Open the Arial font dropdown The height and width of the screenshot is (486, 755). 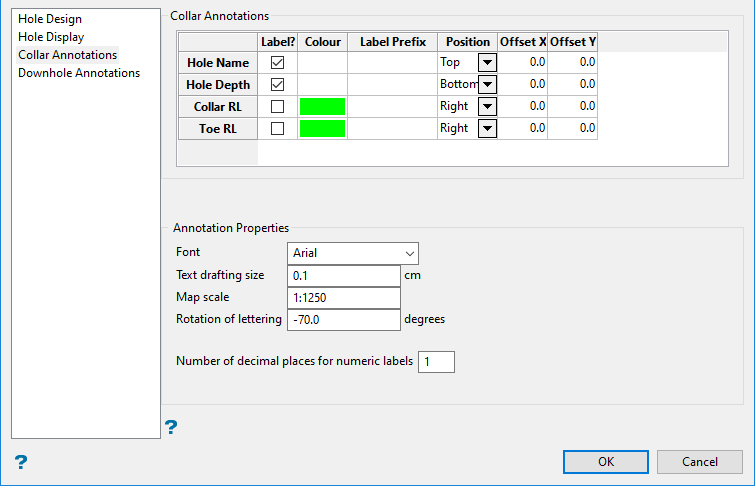(352, 253)
